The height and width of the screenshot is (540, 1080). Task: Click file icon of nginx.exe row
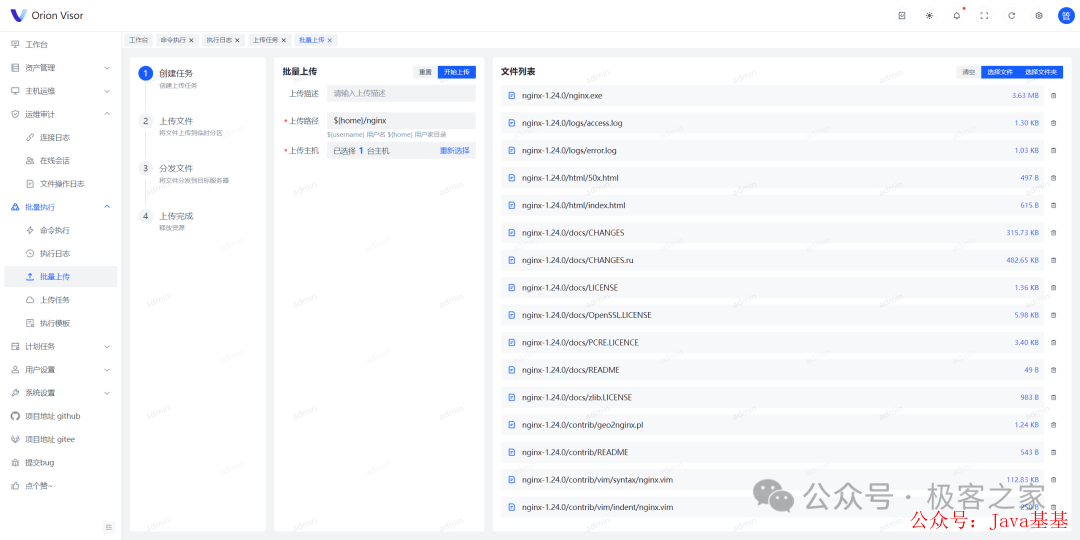pos(512,96)
